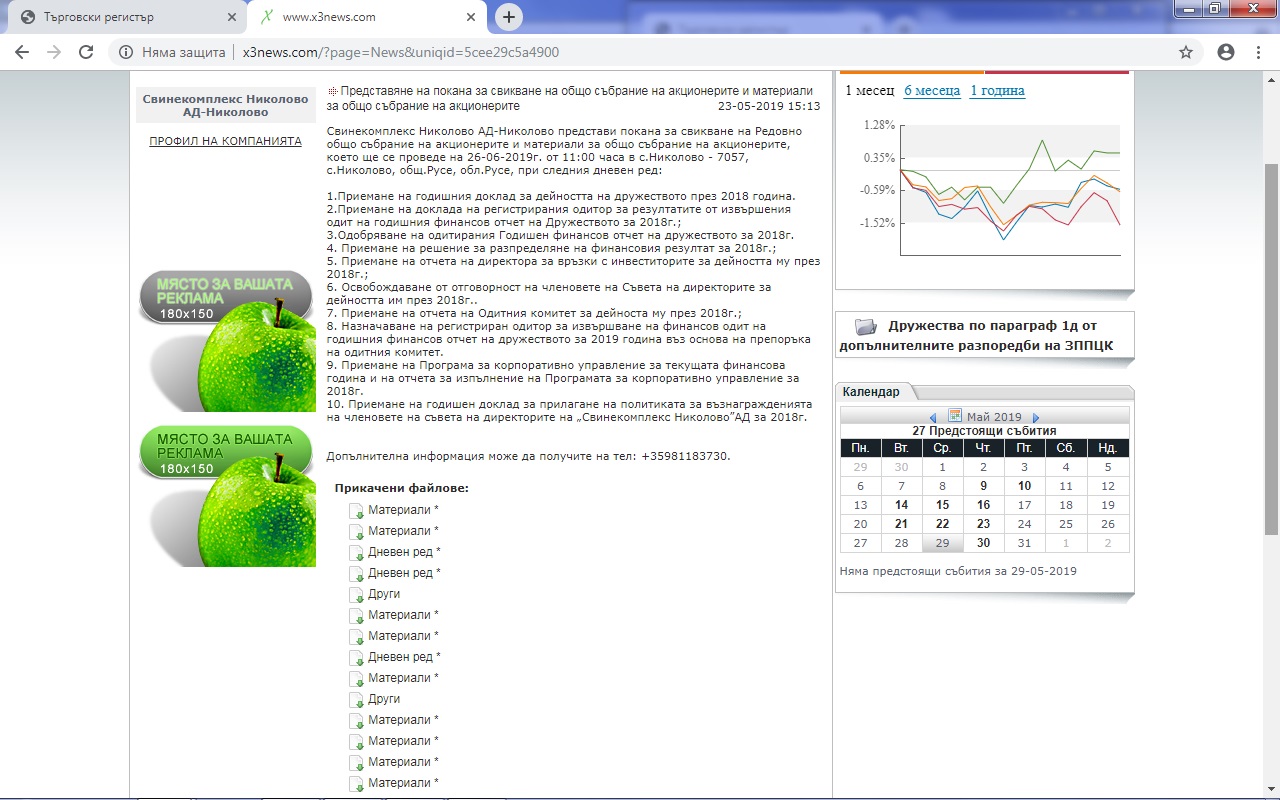Screen dimensions: 1280x800
Task: Download the first Материали attached file
Action: tap(403, 510)
